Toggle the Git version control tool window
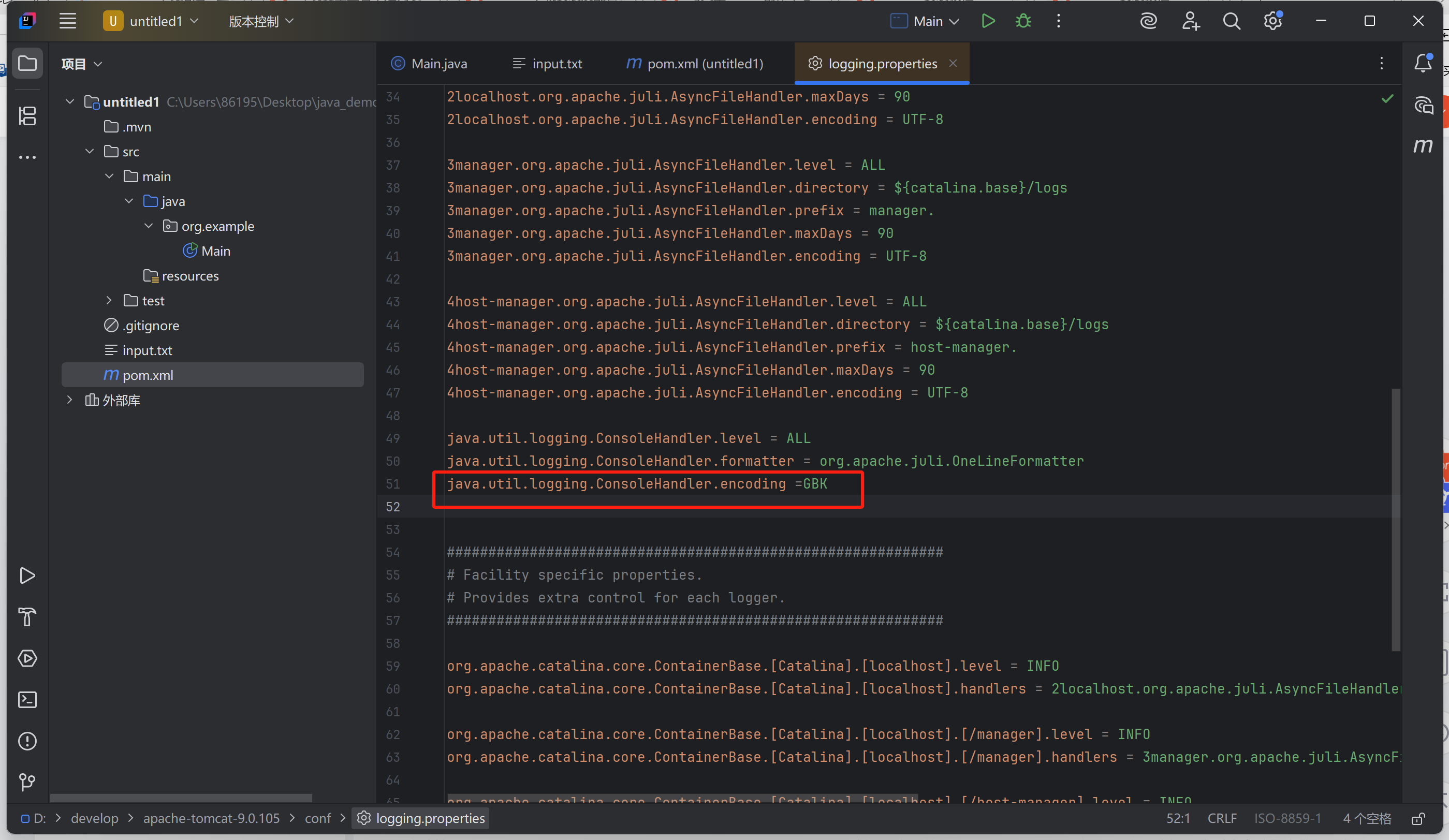1449x840 pixels. click(x=27, y=782)
